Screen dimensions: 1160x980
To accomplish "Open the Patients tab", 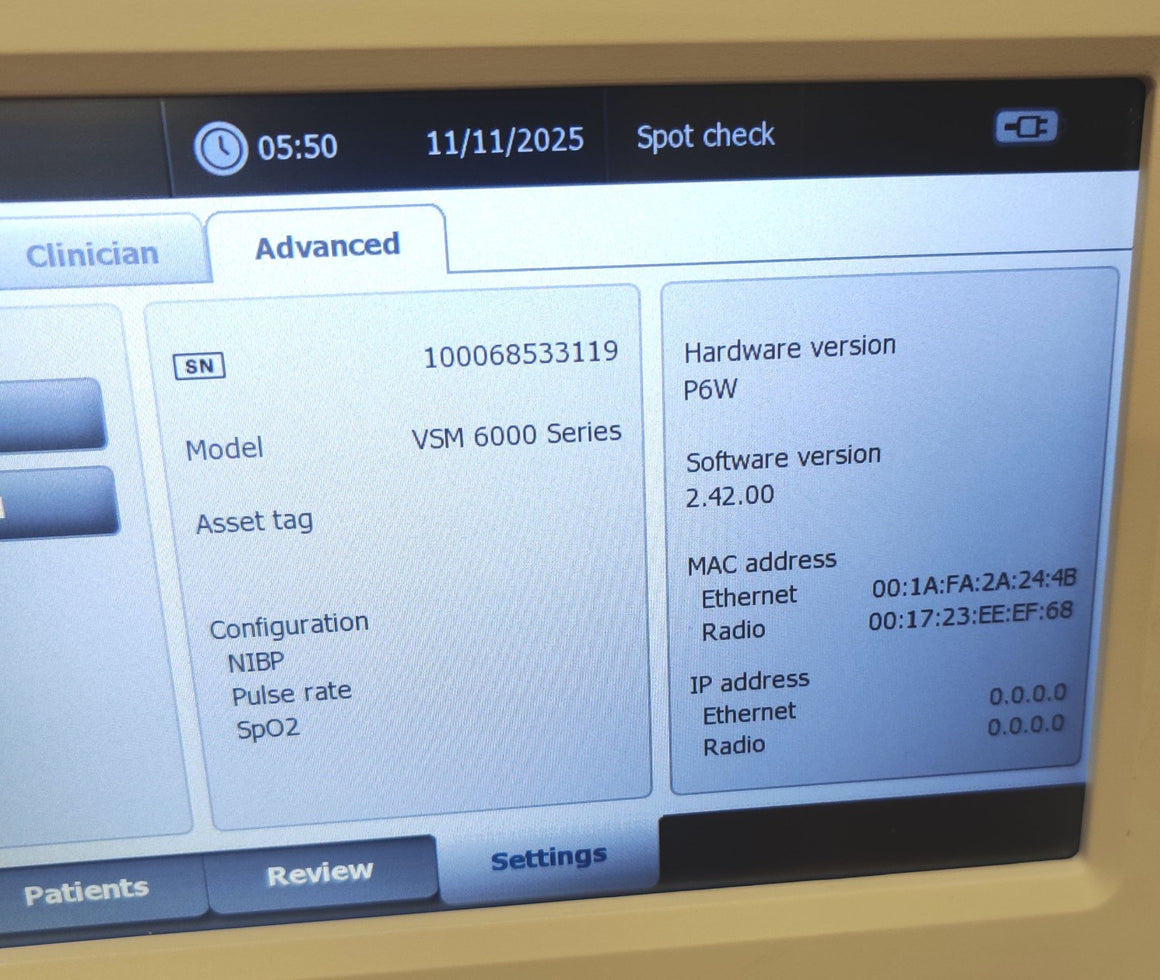I will [86, 890].
